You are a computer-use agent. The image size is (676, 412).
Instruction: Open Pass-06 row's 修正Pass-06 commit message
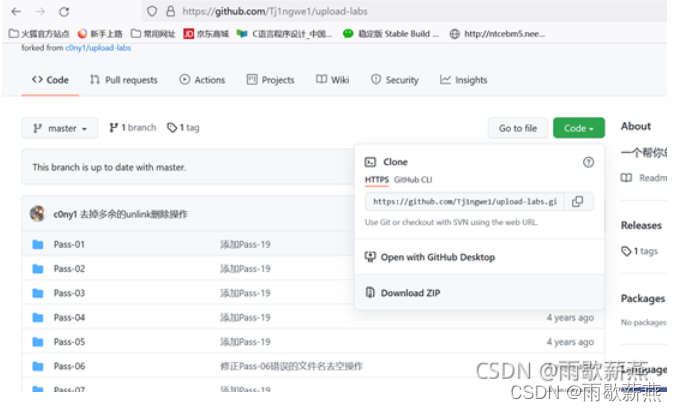(x=291, y=366)
